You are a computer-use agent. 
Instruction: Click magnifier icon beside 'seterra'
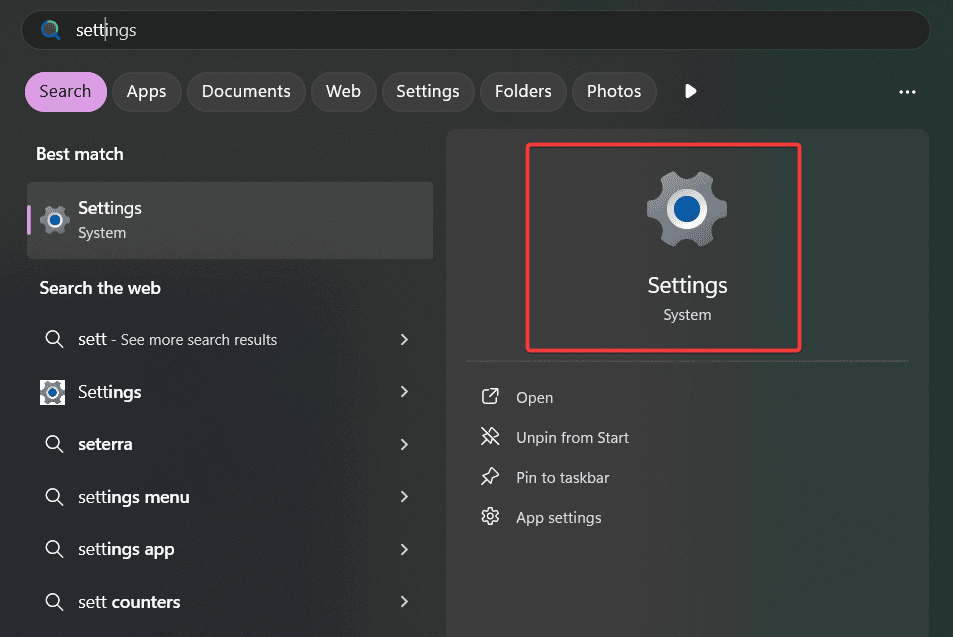click(54, 444)
